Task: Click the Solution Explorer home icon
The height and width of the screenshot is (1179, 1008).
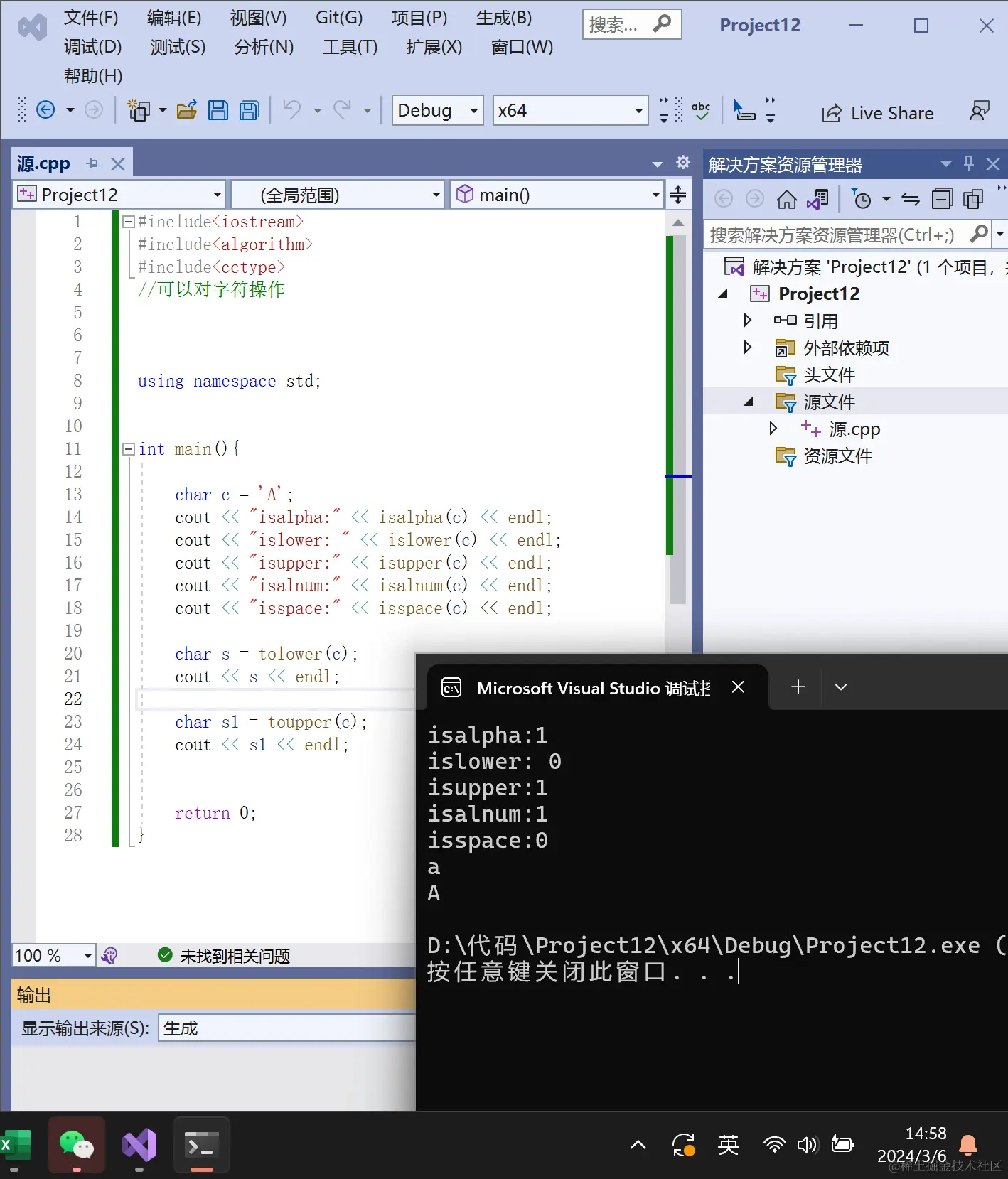Action: [x=786, y=199]
